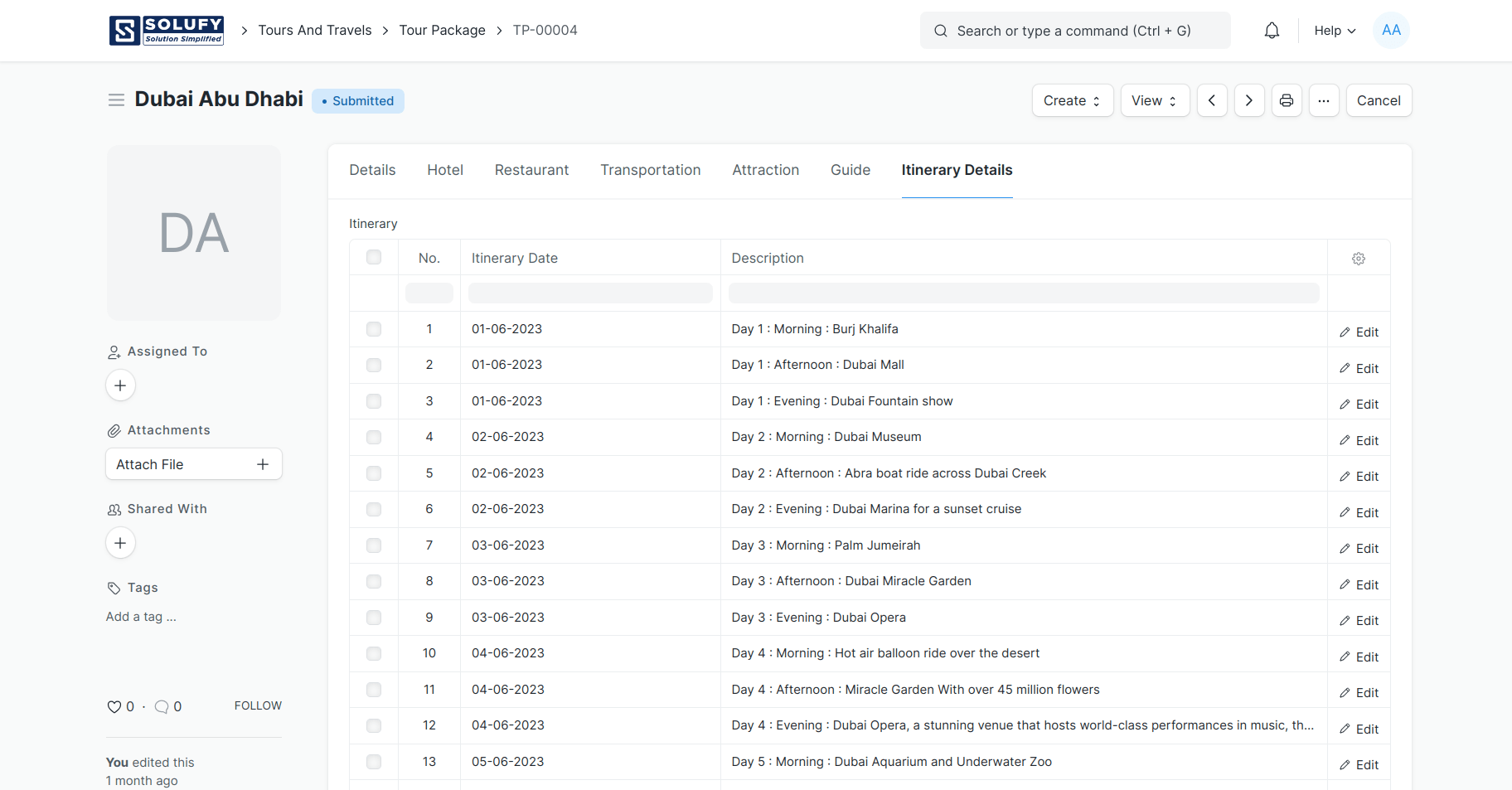
Task: Select Miracle Garden 45 million flowers description
Action: pos(915,690)
